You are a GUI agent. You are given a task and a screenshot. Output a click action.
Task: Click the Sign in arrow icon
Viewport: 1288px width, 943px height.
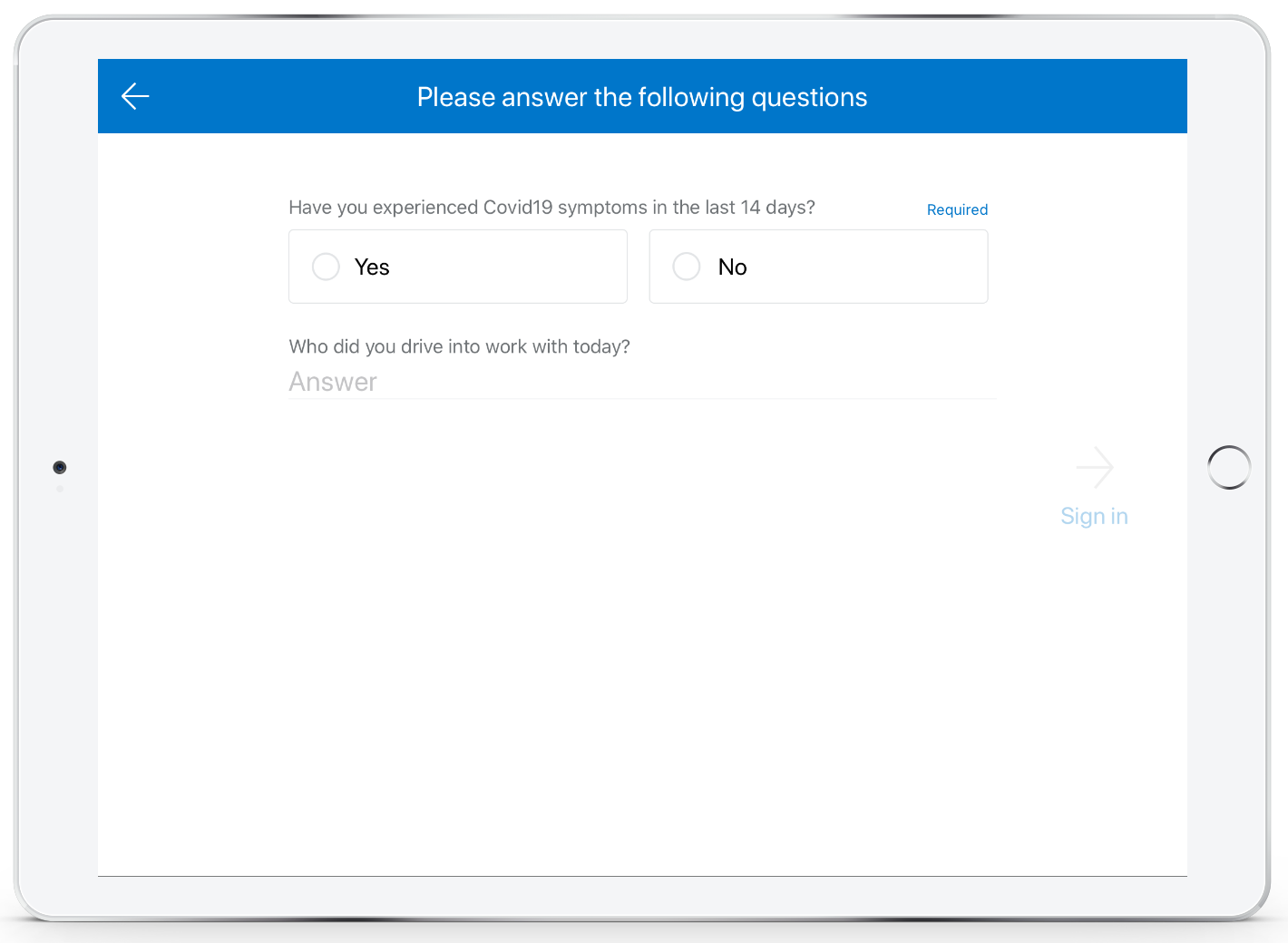click(x=1095, y=468)
